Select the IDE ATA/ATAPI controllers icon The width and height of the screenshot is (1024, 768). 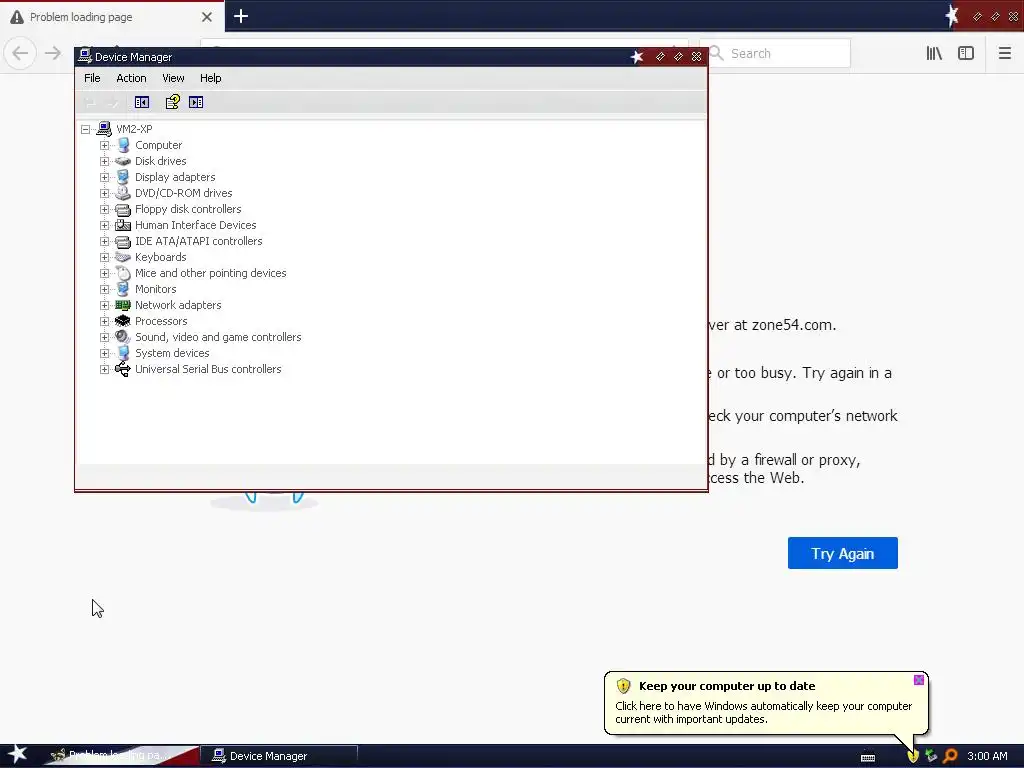click(x=123, y=241)
